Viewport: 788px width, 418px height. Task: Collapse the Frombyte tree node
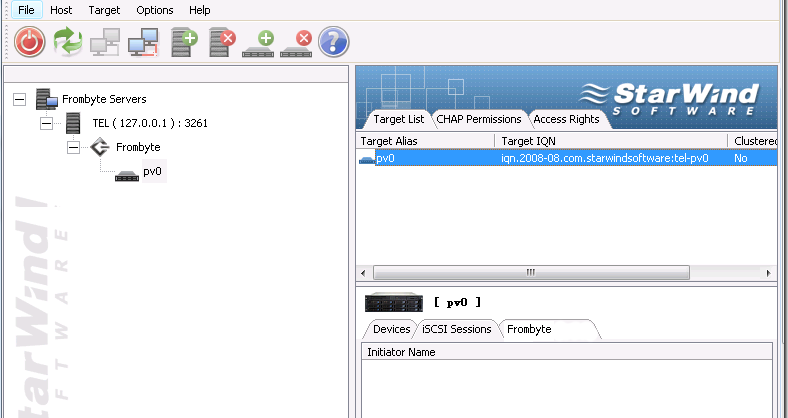tap(73, 148)
